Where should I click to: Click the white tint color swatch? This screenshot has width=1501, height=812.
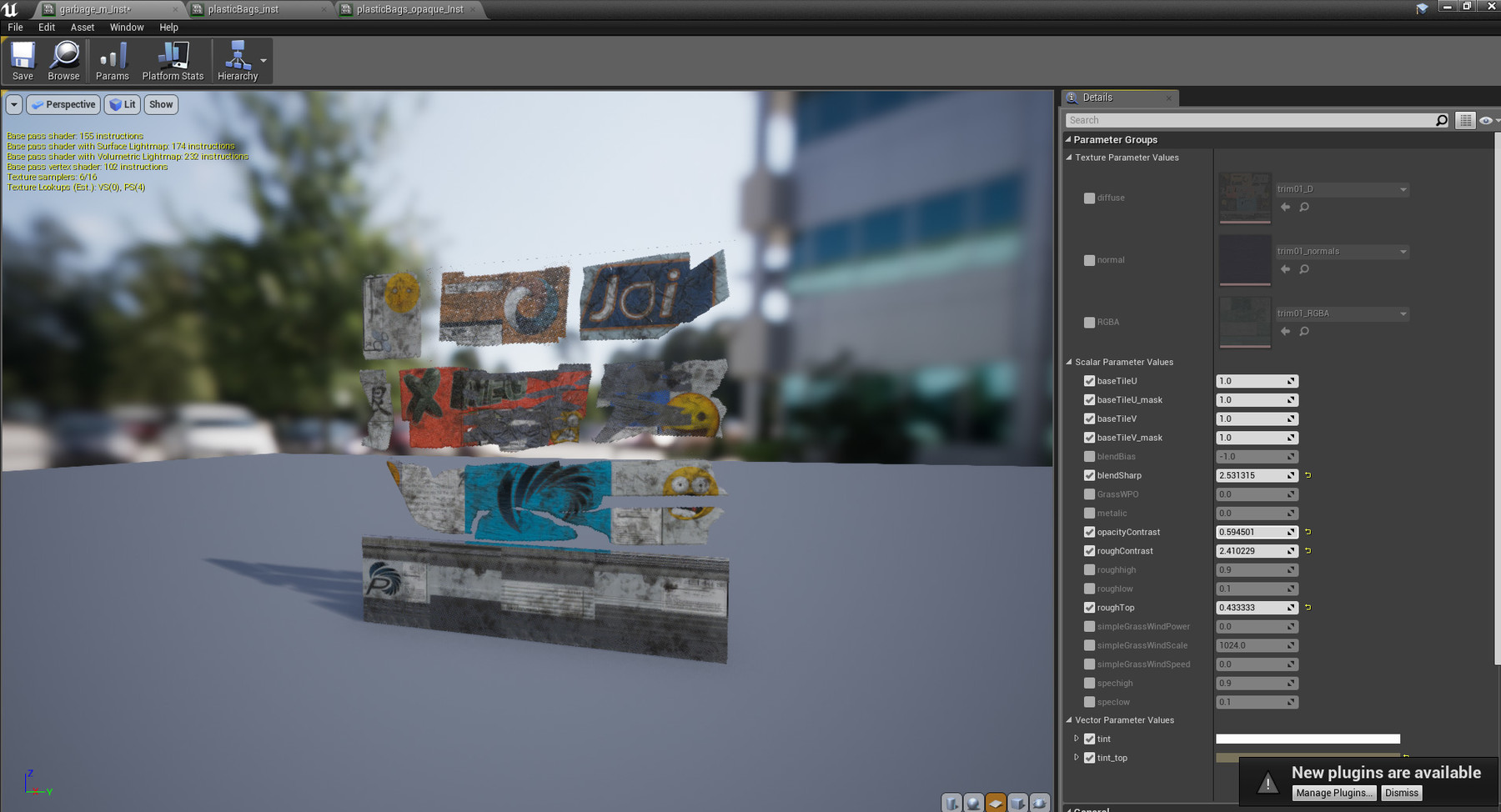click(1307, 738)
